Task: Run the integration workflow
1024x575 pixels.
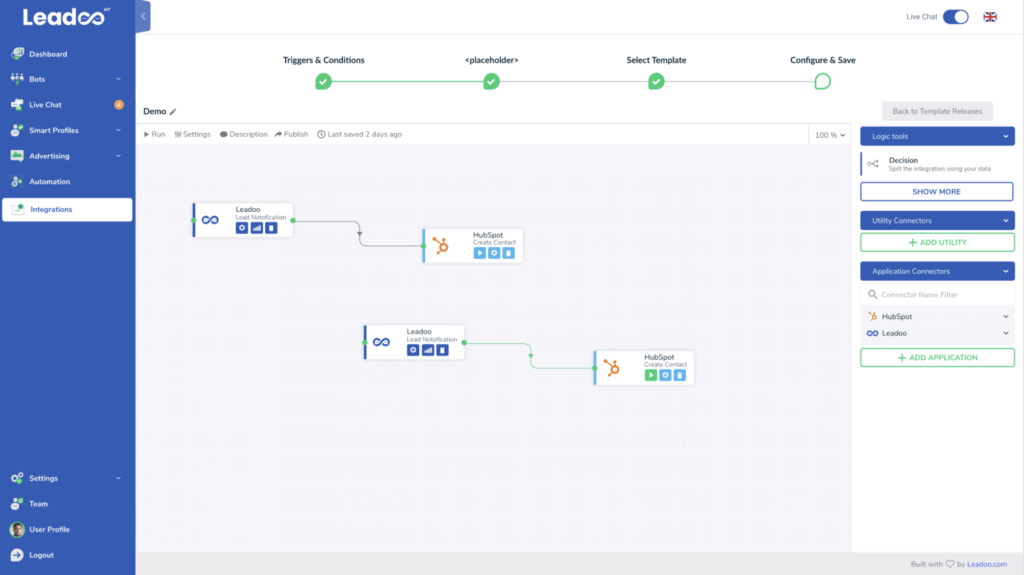Action: click(154, 134)
